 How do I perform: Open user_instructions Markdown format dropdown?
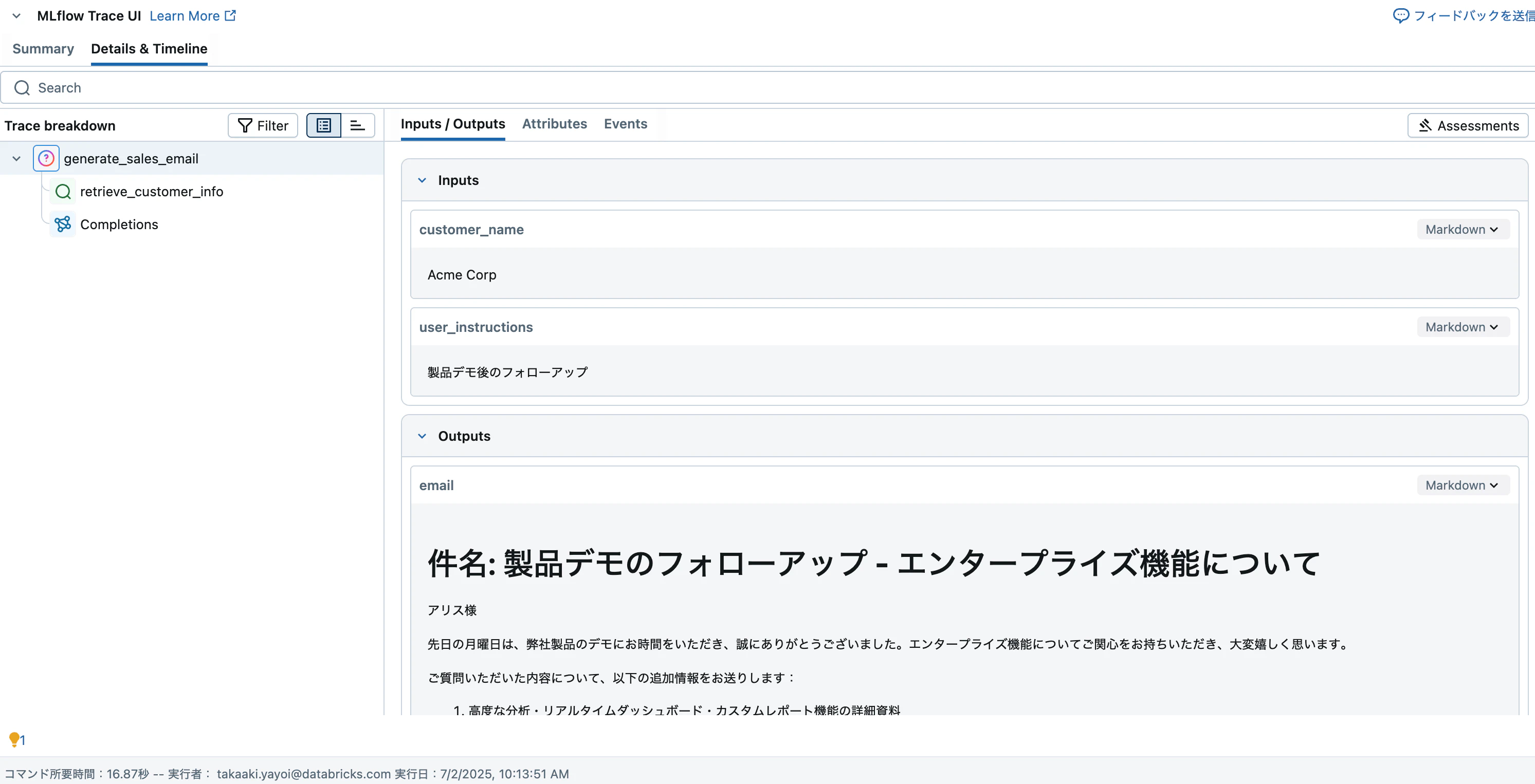point(1463,327)
